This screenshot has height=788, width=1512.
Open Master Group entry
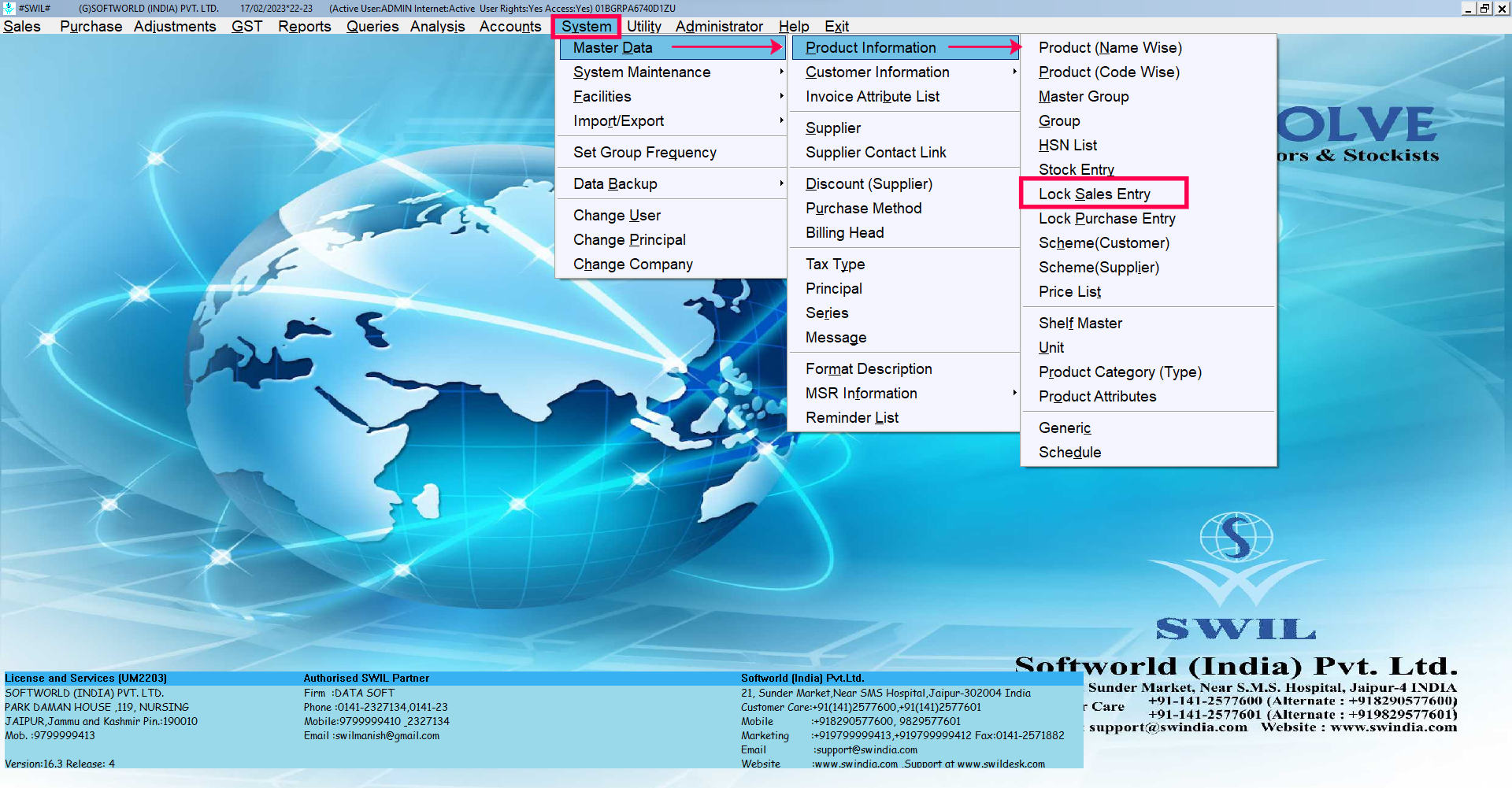(x=1148, y=96)
